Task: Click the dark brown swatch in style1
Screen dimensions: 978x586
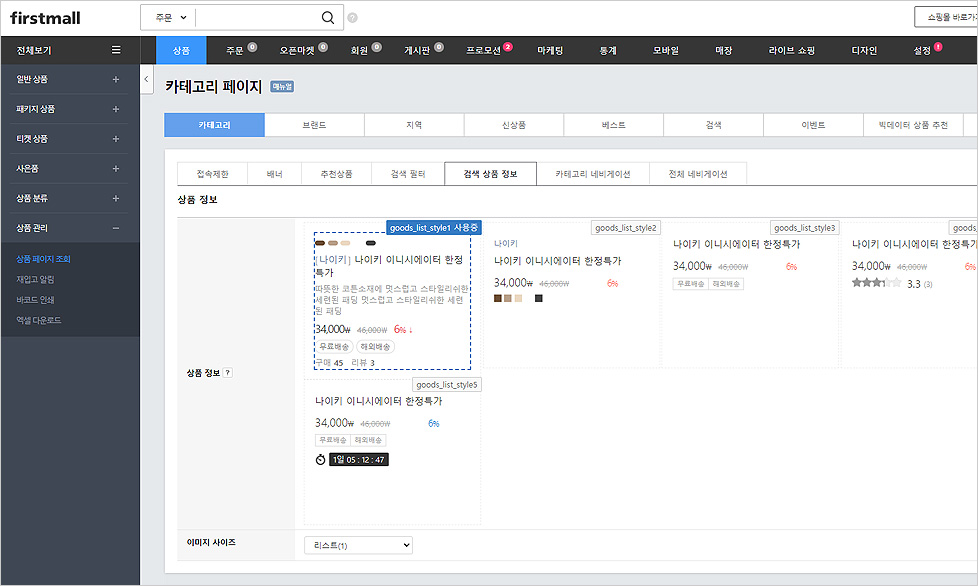Action: tap(320, 243)
